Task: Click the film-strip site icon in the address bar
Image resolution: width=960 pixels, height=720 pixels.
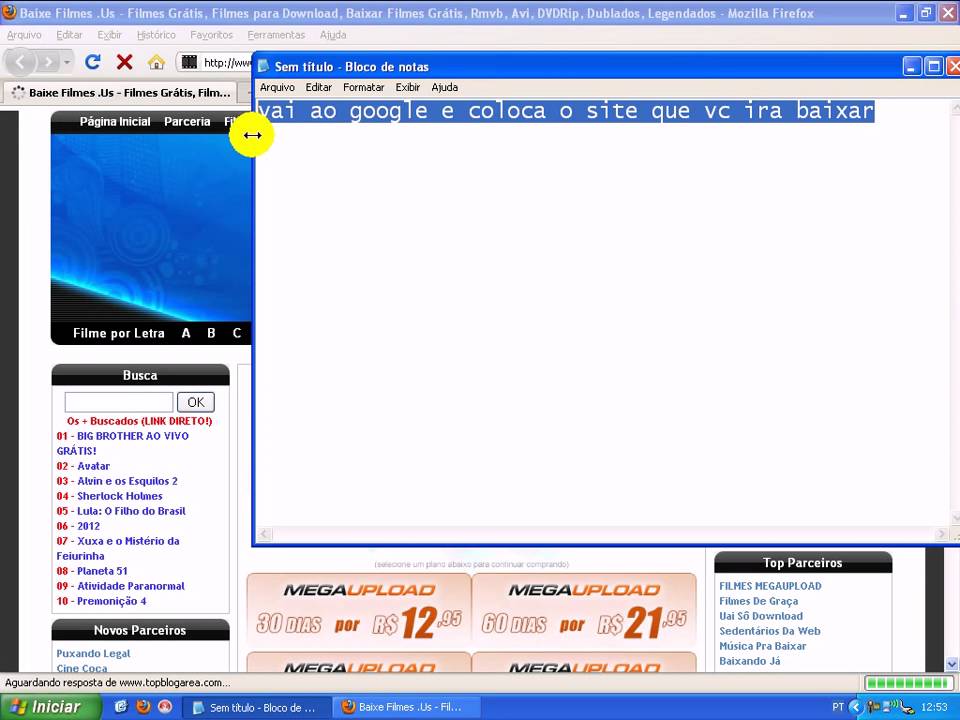Action: click(x=190, y=62)
